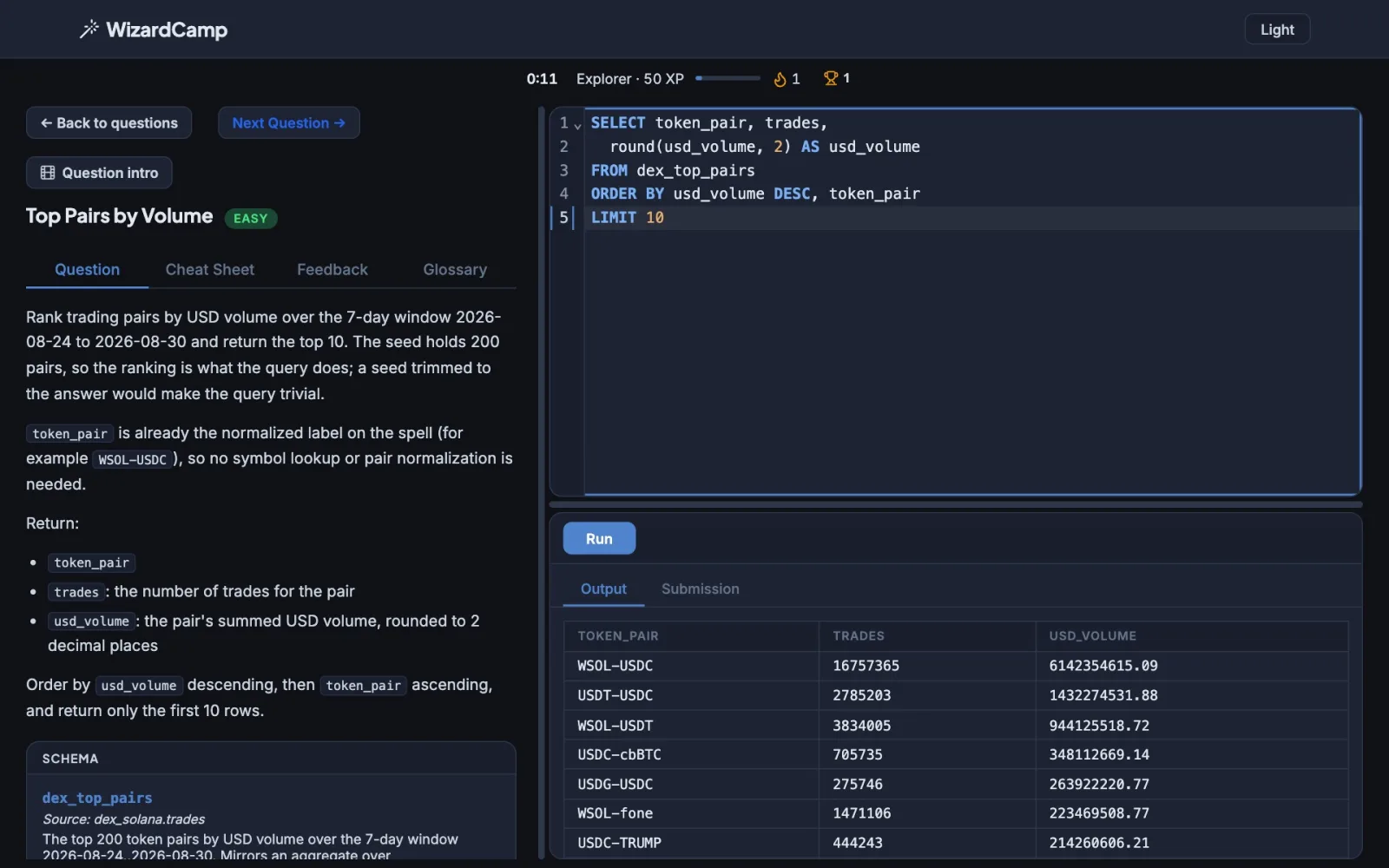
Task: Click the EASY difficulty badge
Action: (251, 219)
